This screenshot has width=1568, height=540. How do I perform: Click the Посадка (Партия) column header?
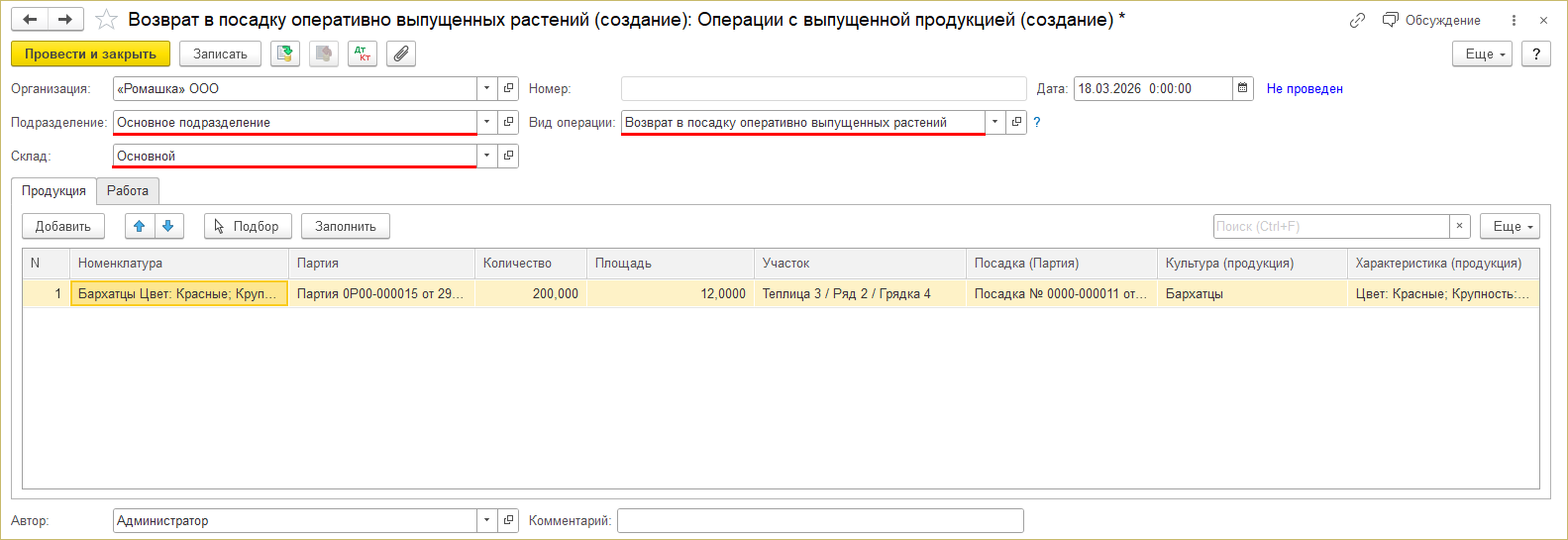point(1062,263)
